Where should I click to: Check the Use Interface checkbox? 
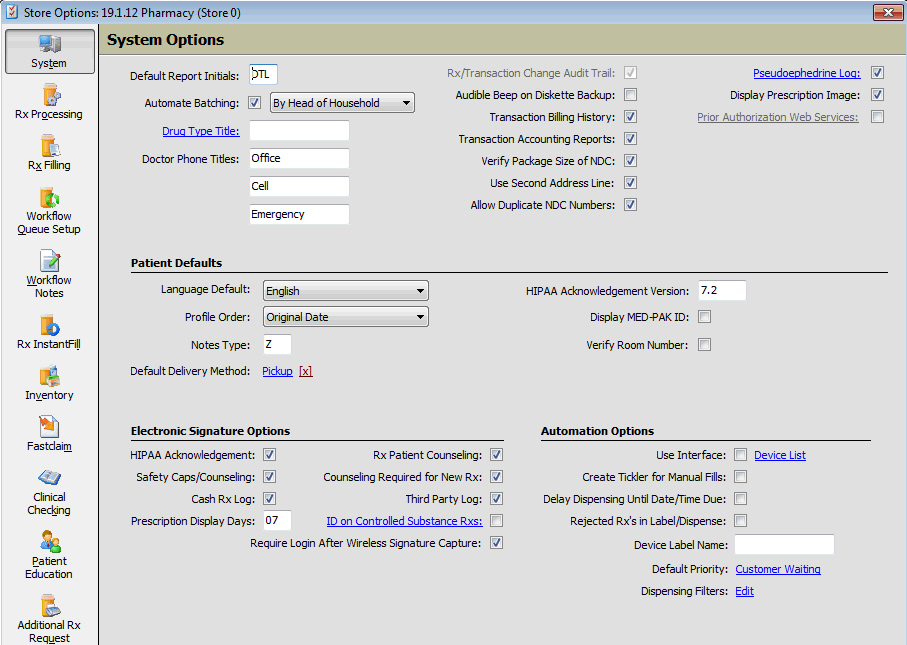(x=741, y=455)
